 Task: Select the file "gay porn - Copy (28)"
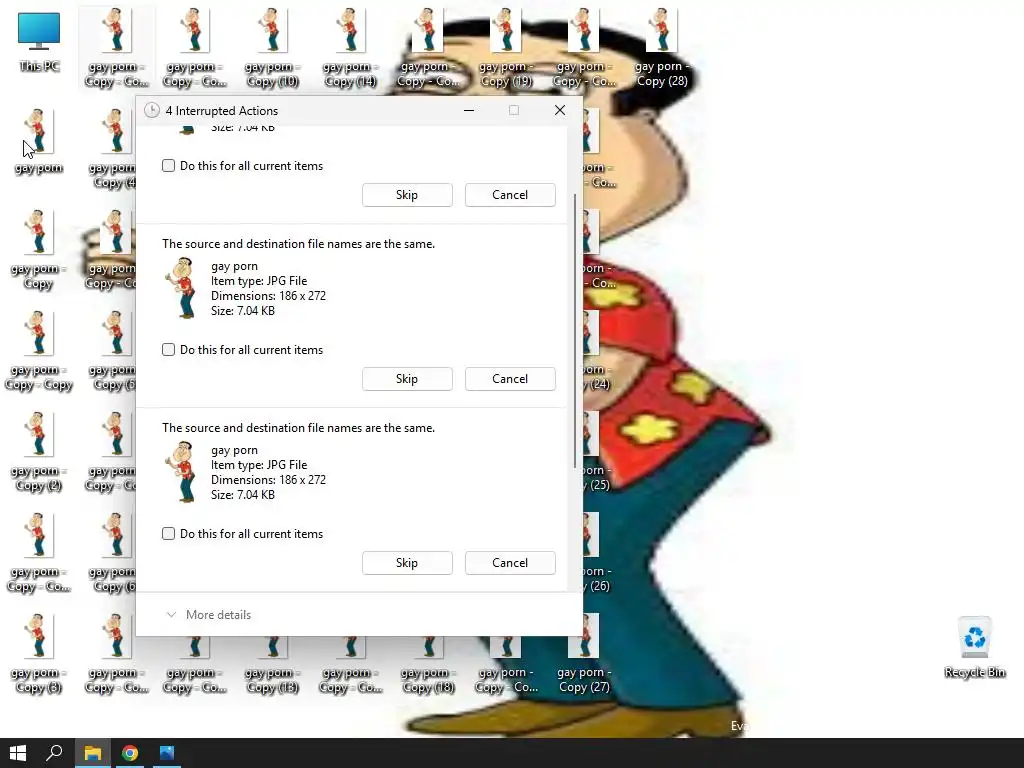click(662, 48)
